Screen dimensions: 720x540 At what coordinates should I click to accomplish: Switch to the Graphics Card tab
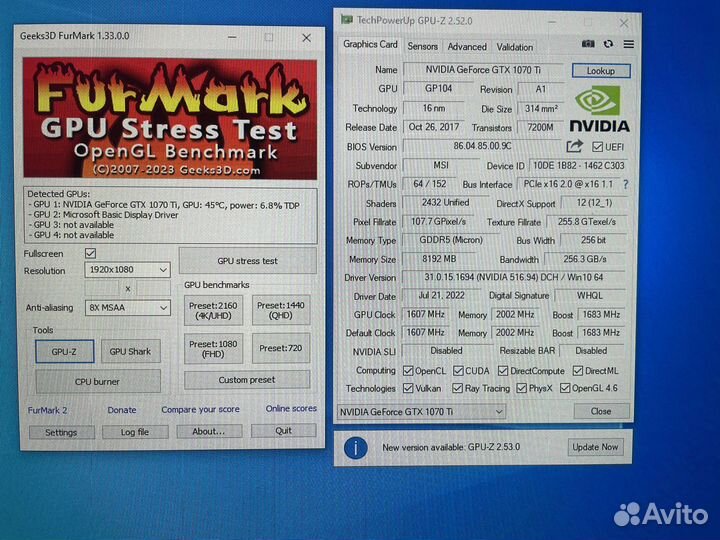[370, 45]
